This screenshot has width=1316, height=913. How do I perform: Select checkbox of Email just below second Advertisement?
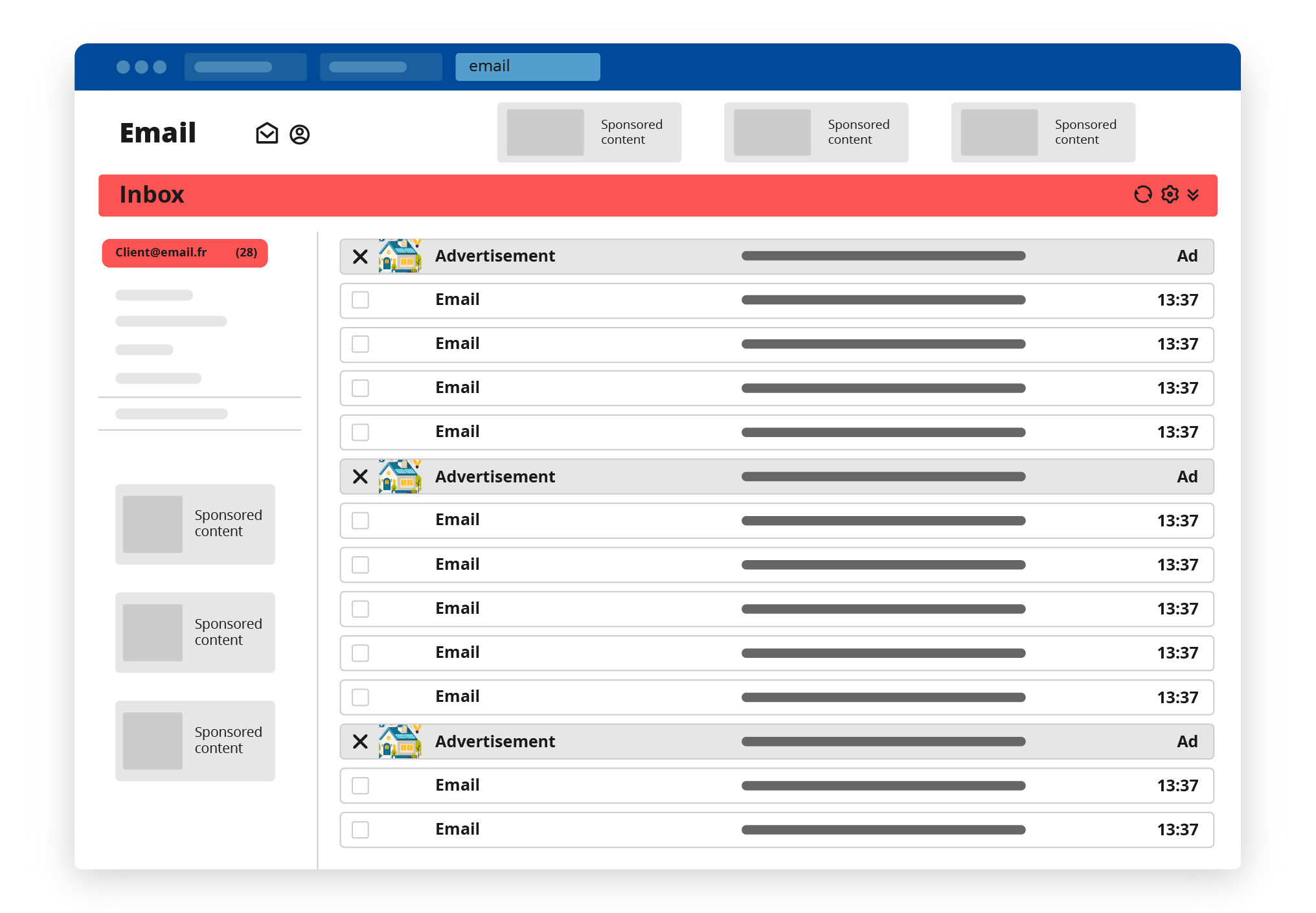click(360, 521)
